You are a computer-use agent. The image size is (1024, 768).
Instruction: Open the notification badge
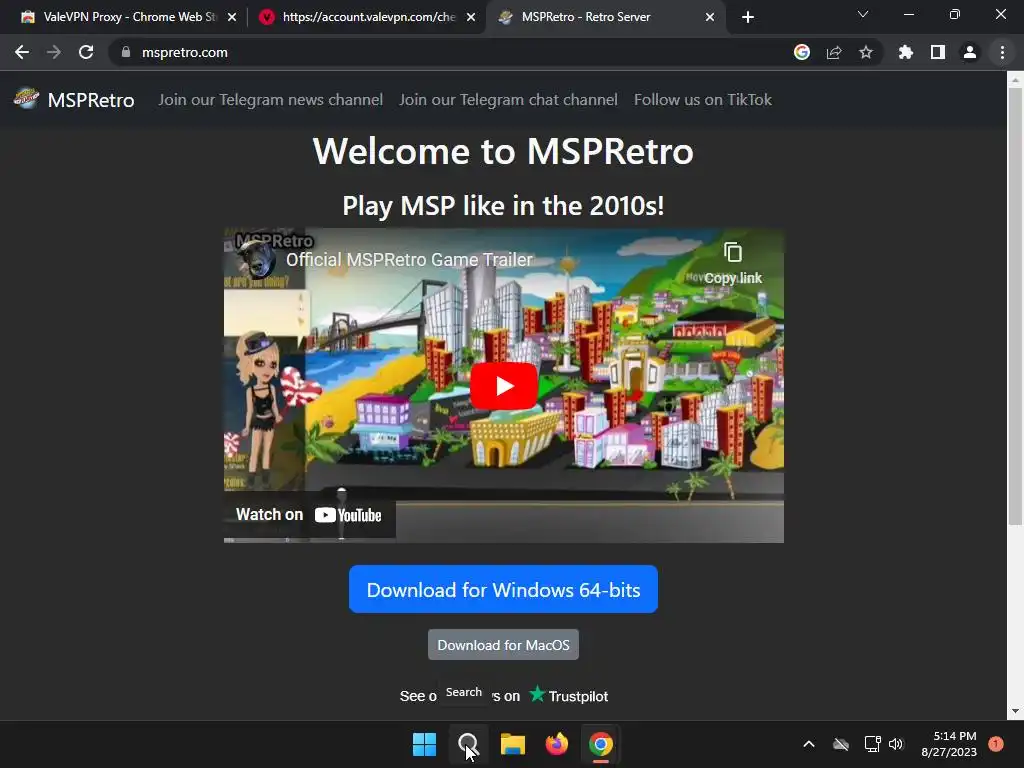point(996,743)
